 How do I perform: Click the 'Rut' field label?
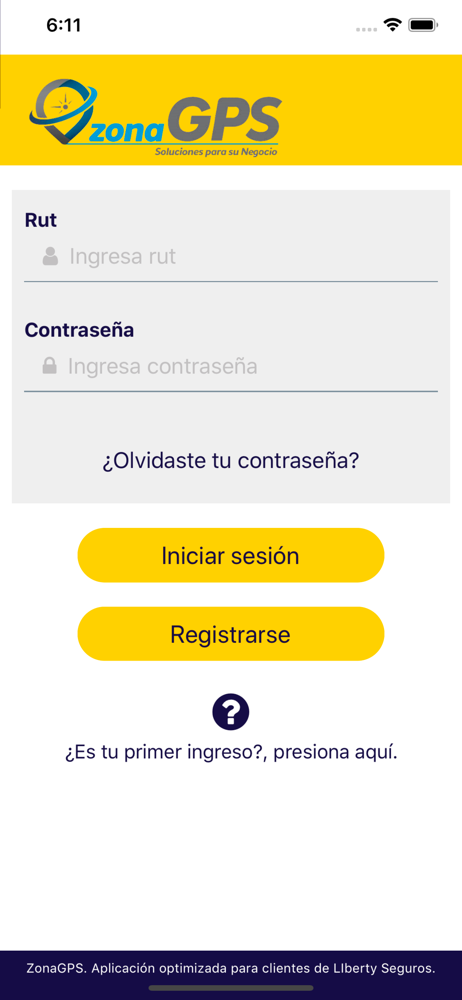click(x=41, y=221)
